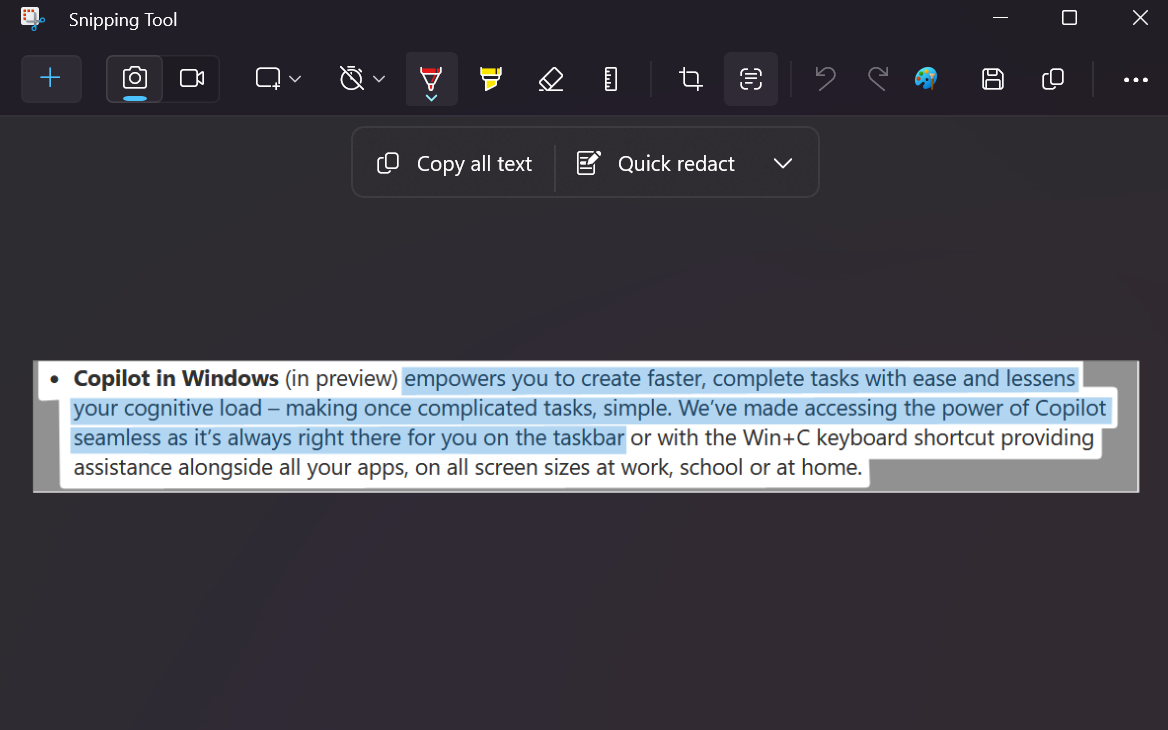Save the snip with the floppy icon

[992, 78]
